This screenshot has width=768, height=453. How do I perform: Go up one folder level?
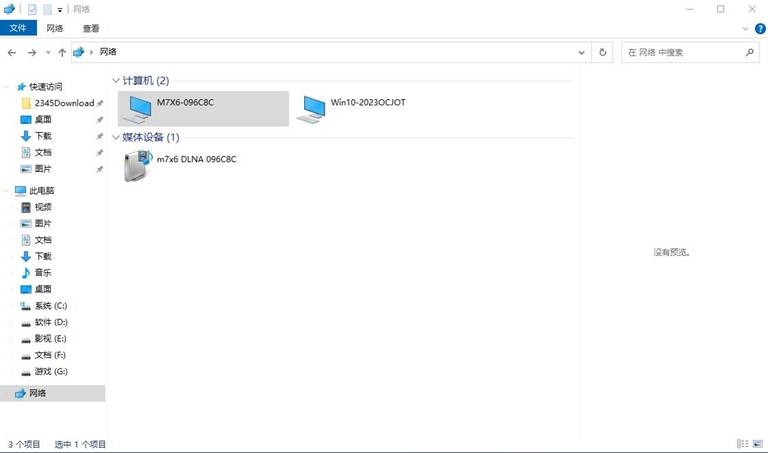click(x=62, y=52)
